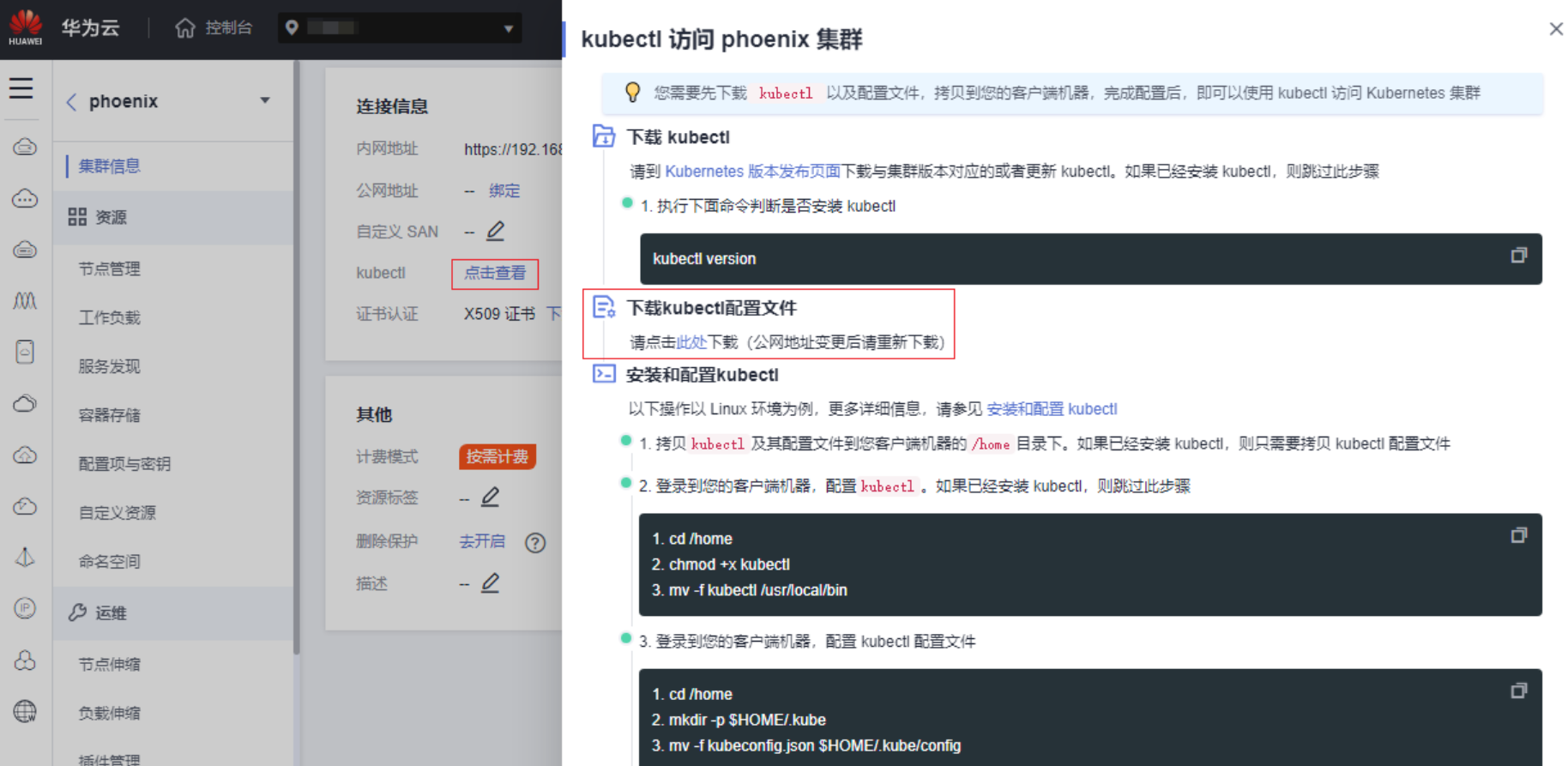Open 工作负载 in the sidebar
Viewport: 1568px width, 766px height.
pos(109,318)
